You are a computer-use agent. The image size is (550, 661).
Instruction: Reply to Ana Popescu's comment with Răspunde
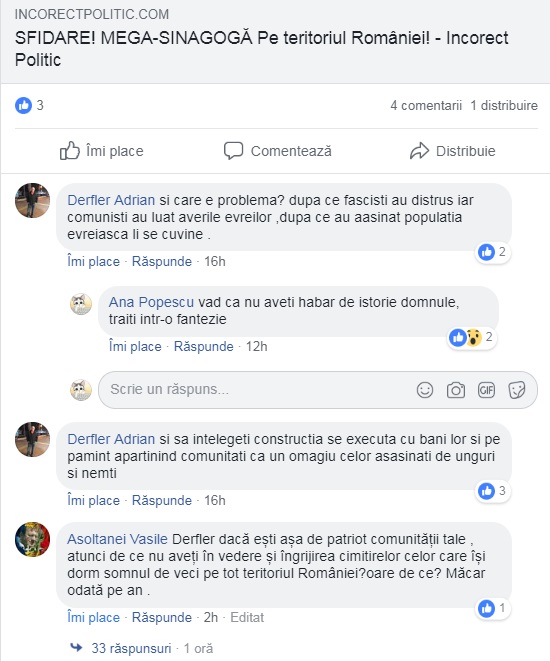[x=204, y=347]
